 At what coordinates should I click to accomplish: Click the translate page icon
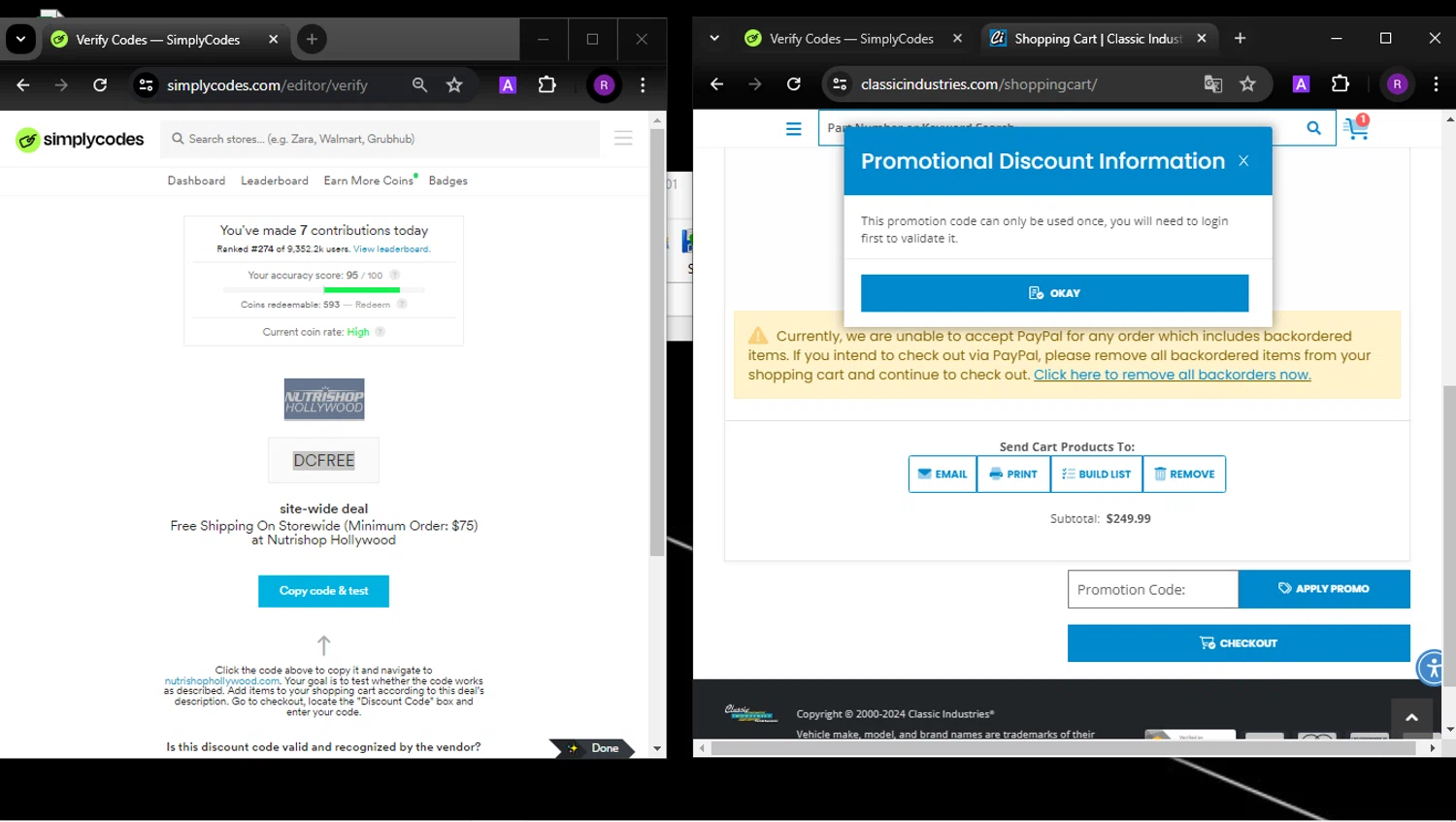pyautogui.click(x=1213, y=84)
